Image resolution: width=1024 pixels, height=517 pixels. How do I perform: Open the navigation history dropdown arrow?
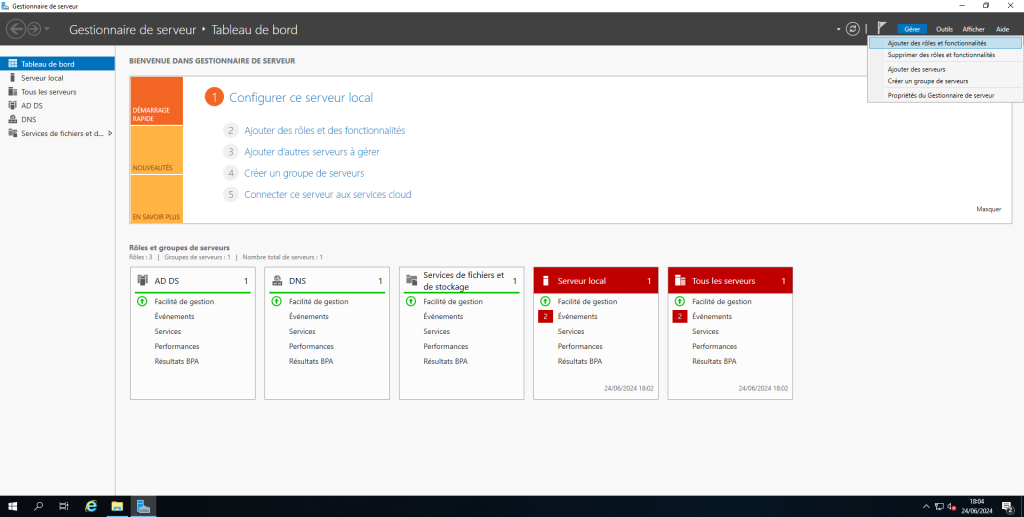coord(47,29)
